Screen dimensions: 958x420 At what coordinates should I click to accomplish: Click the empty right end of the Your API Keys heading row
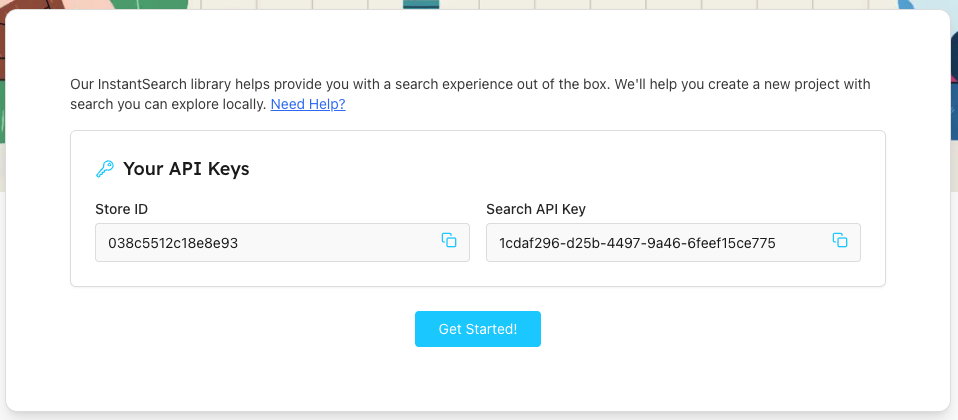[700, 169]
